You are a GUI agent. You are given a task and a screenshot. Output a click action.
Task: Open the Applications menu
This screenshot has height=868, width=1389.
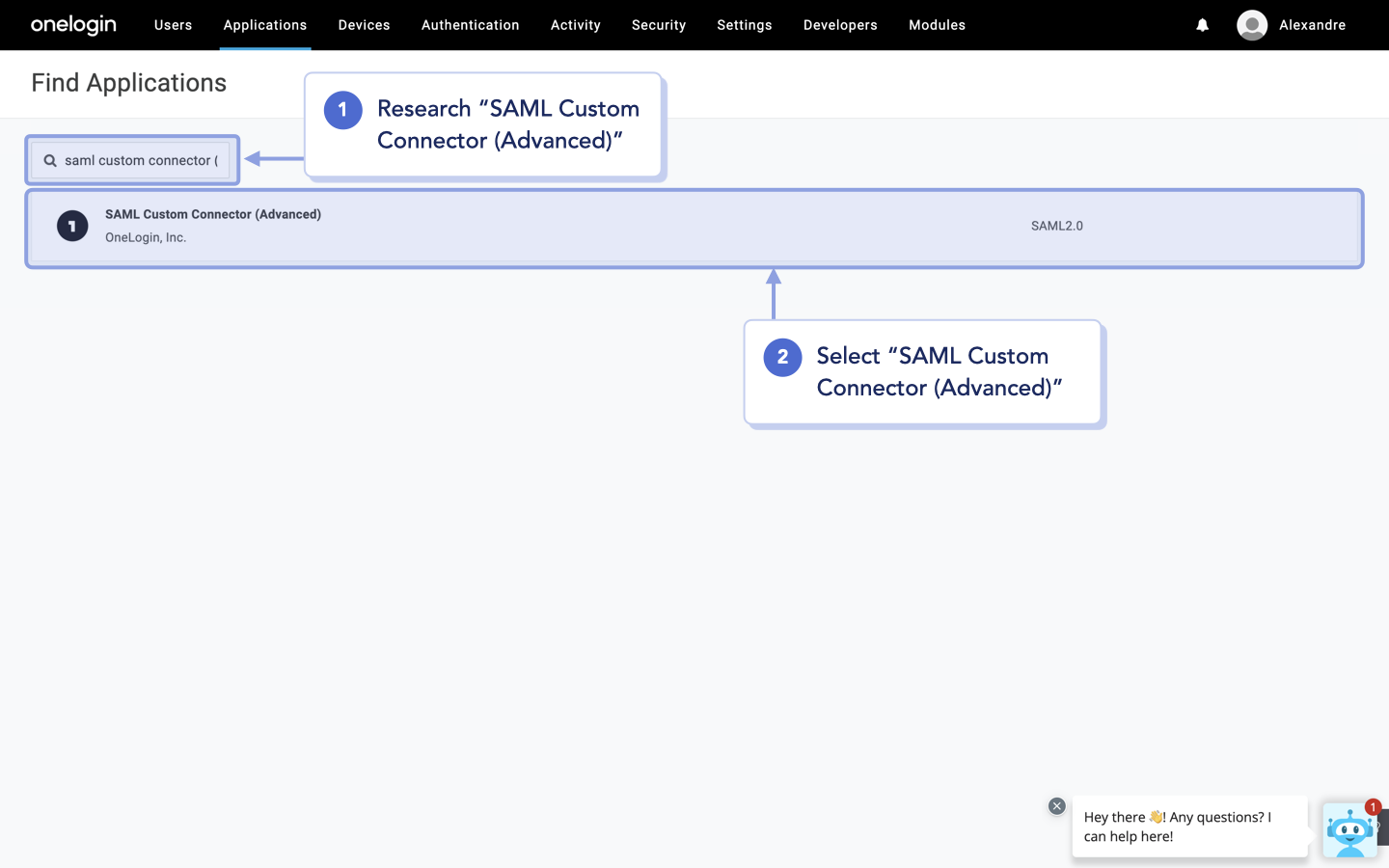click(265, 25)
